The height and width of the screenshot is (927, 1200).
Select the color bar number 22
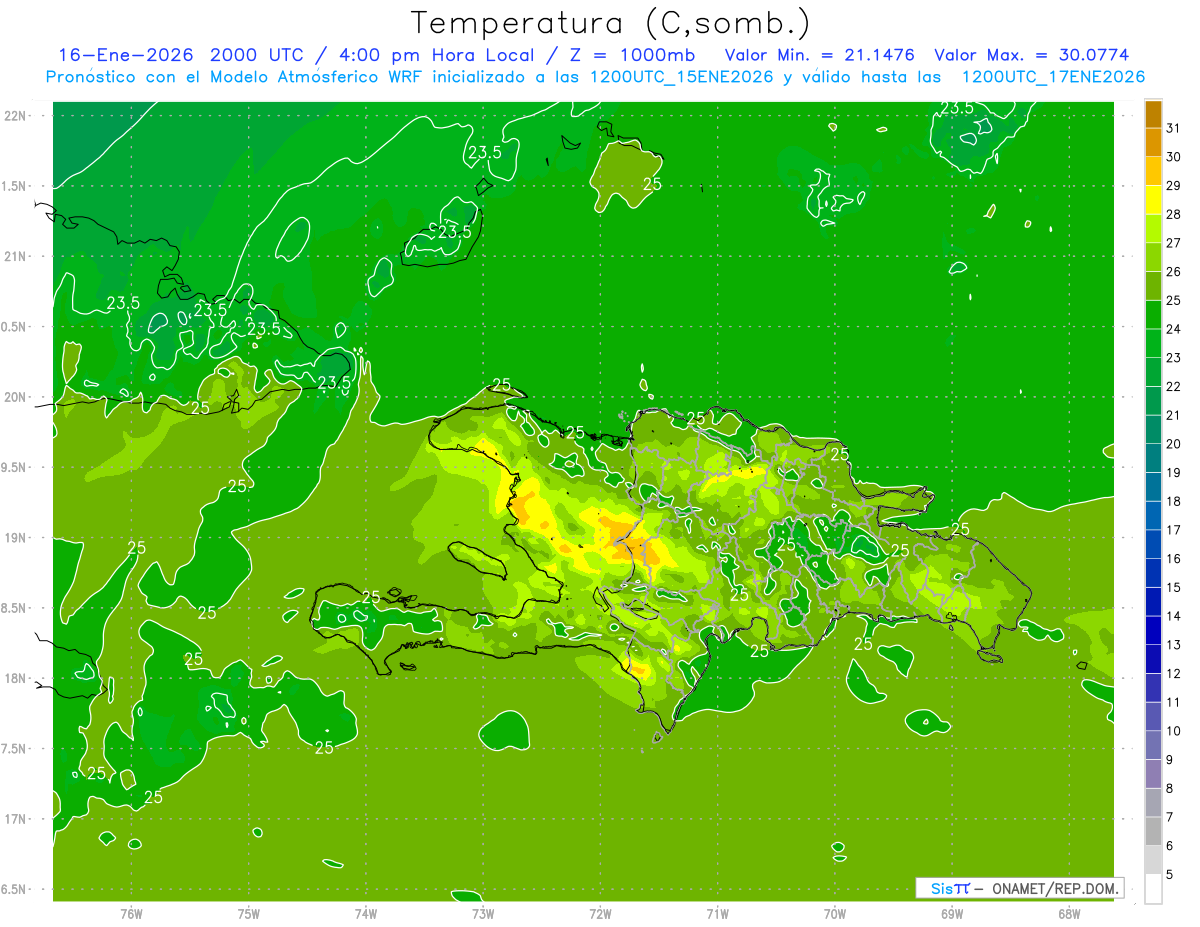(1173, 387)
